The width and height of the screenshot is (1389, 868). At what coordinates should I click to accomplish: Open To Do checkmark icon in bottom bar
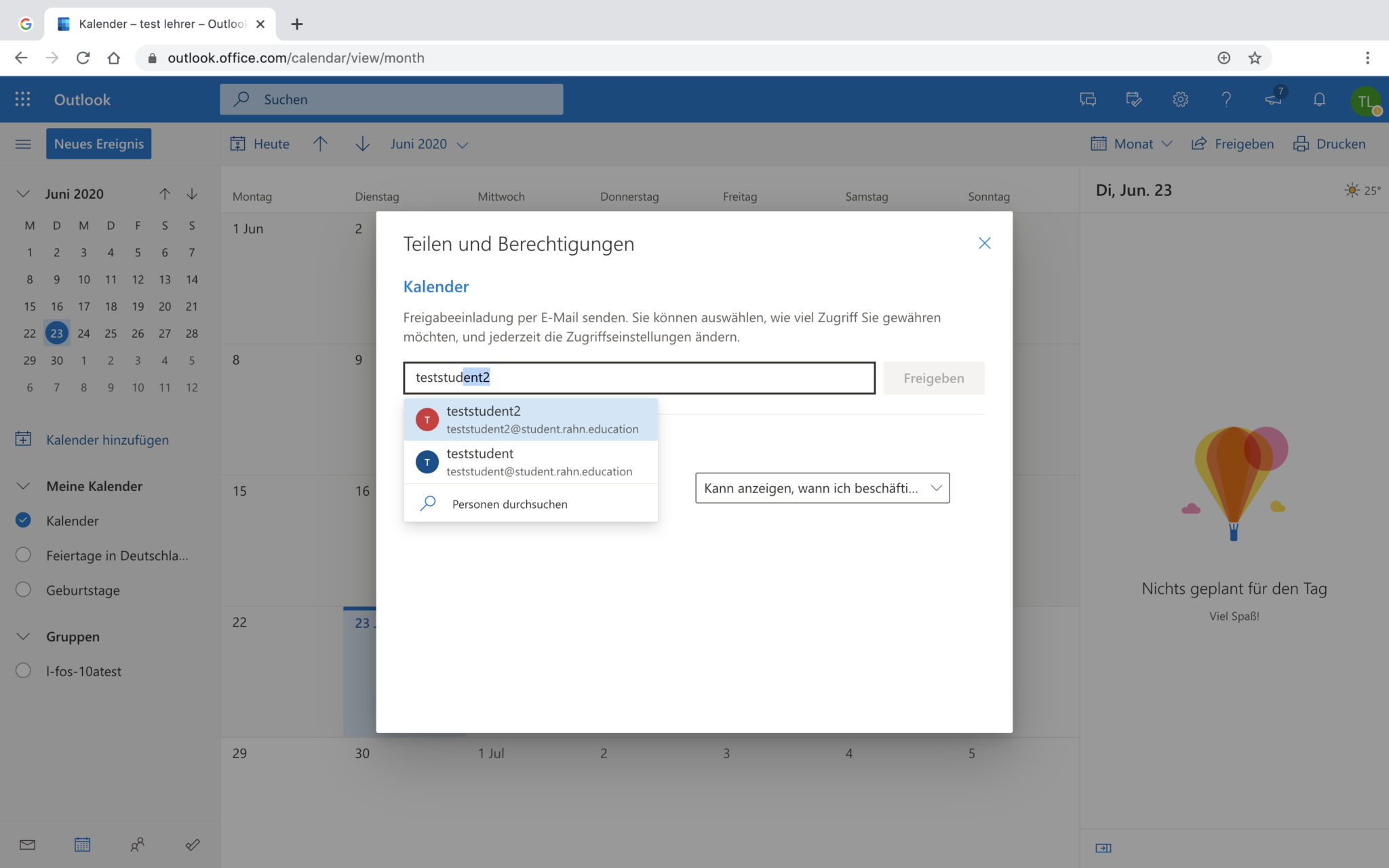[193, 844]
